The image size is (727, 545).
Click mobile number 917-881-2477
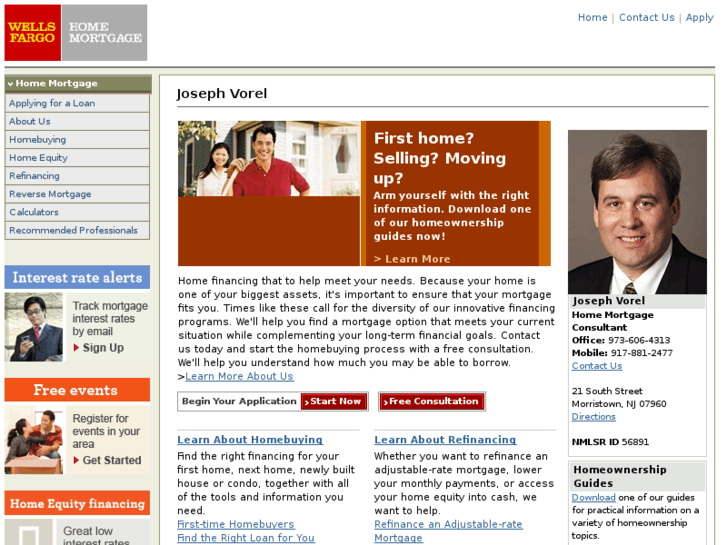coord(642,353)
